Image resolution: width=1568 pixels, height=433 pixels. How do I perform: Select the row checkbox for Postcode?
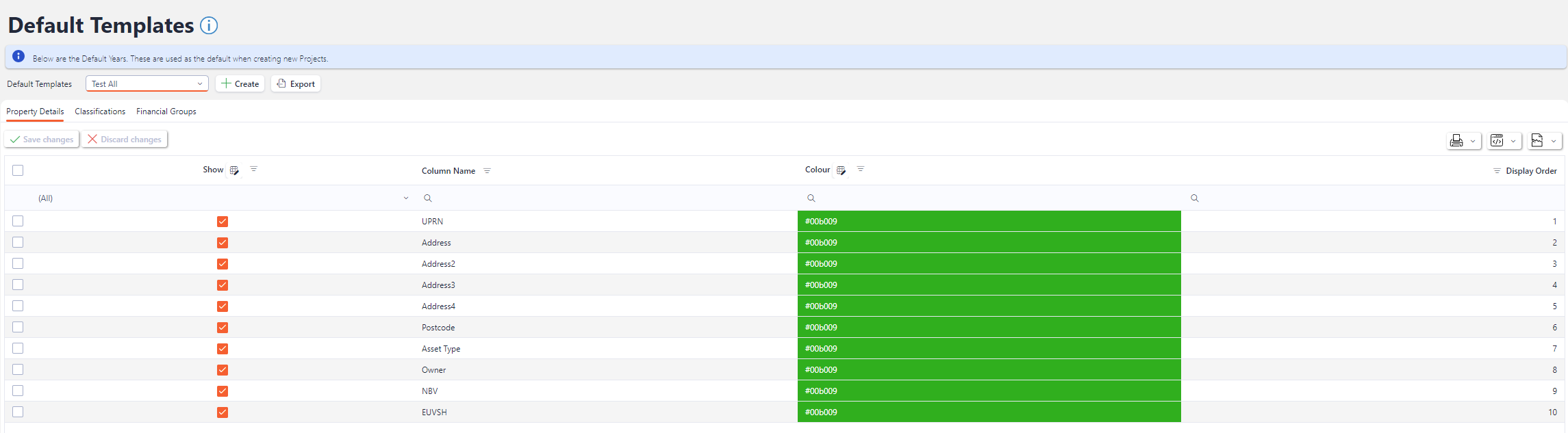18,327
